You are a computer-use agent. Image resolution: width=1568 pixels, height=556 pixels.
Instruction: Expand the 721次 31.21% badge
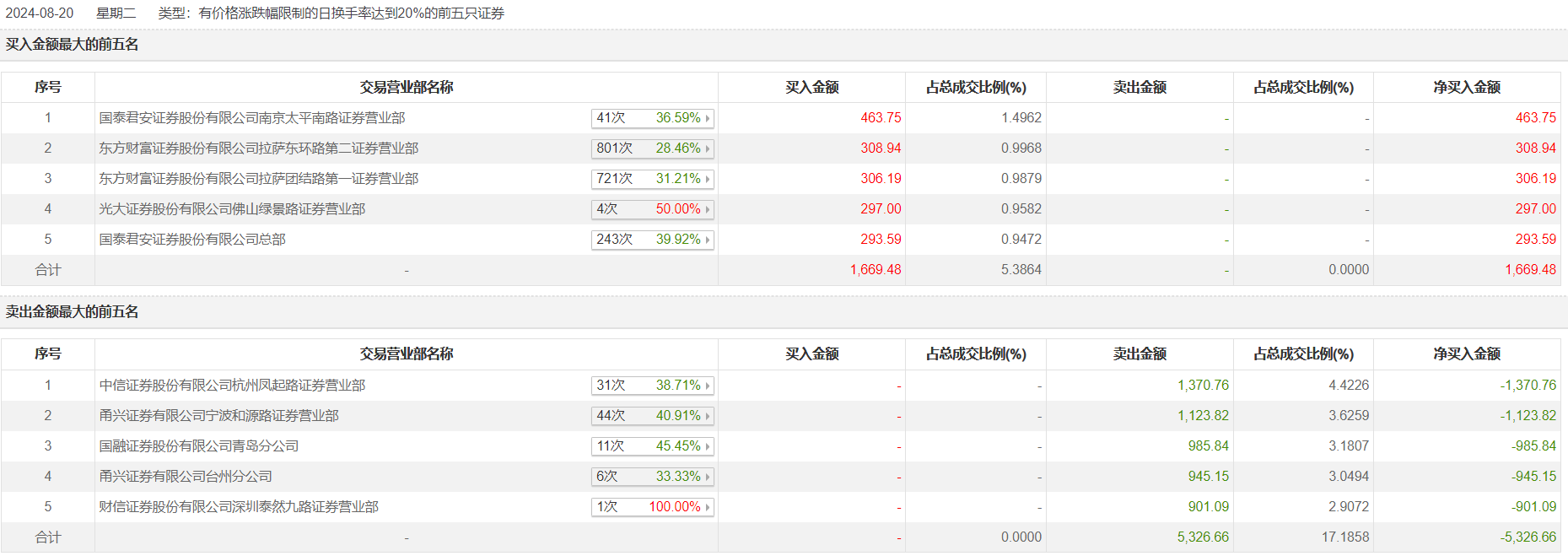point(652,179)
